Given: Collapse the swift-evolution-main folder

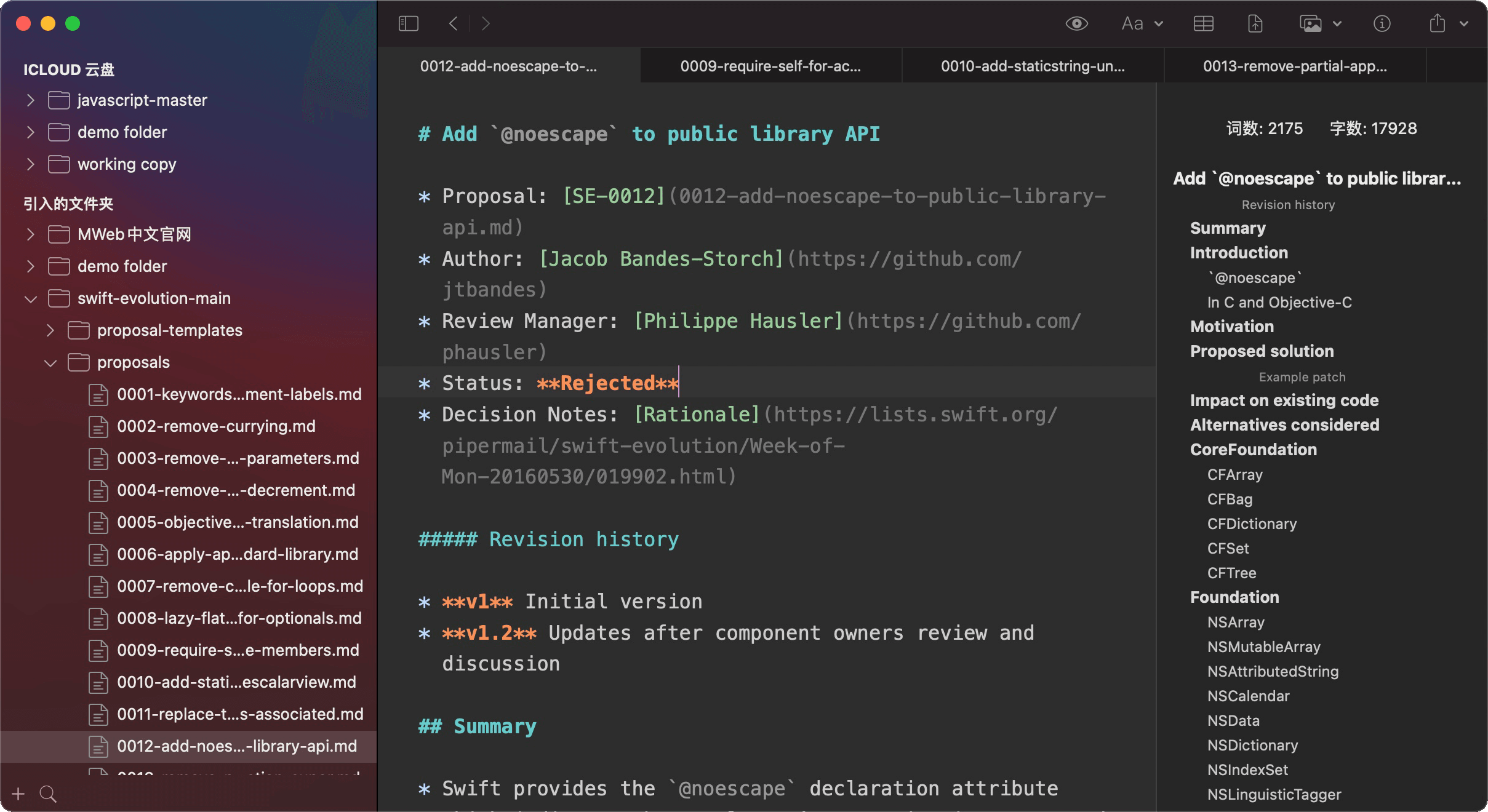Looking at the screenshot, I should pos(30,299).
